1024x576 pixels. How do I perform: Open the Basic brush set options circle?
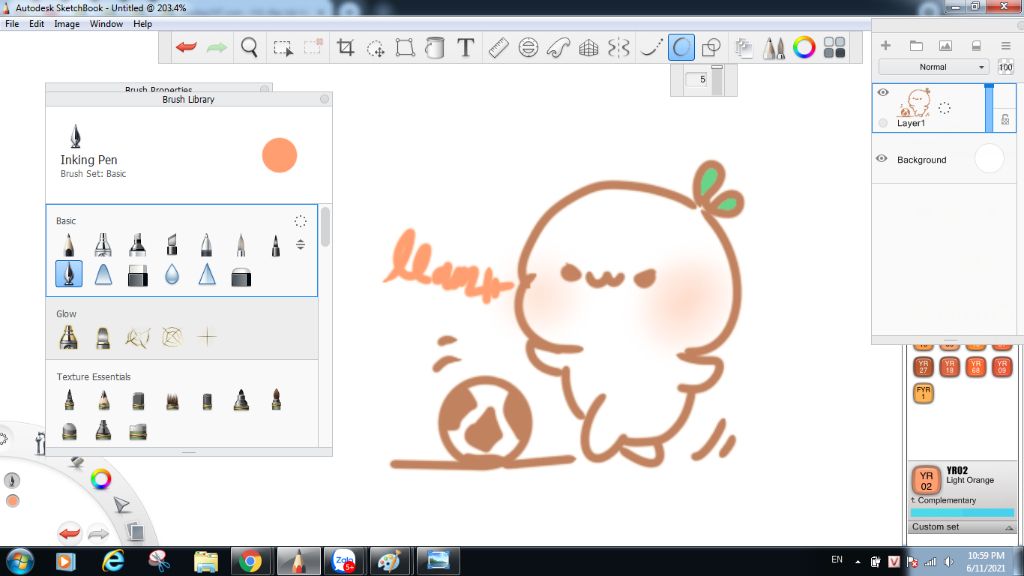[300, 221]
